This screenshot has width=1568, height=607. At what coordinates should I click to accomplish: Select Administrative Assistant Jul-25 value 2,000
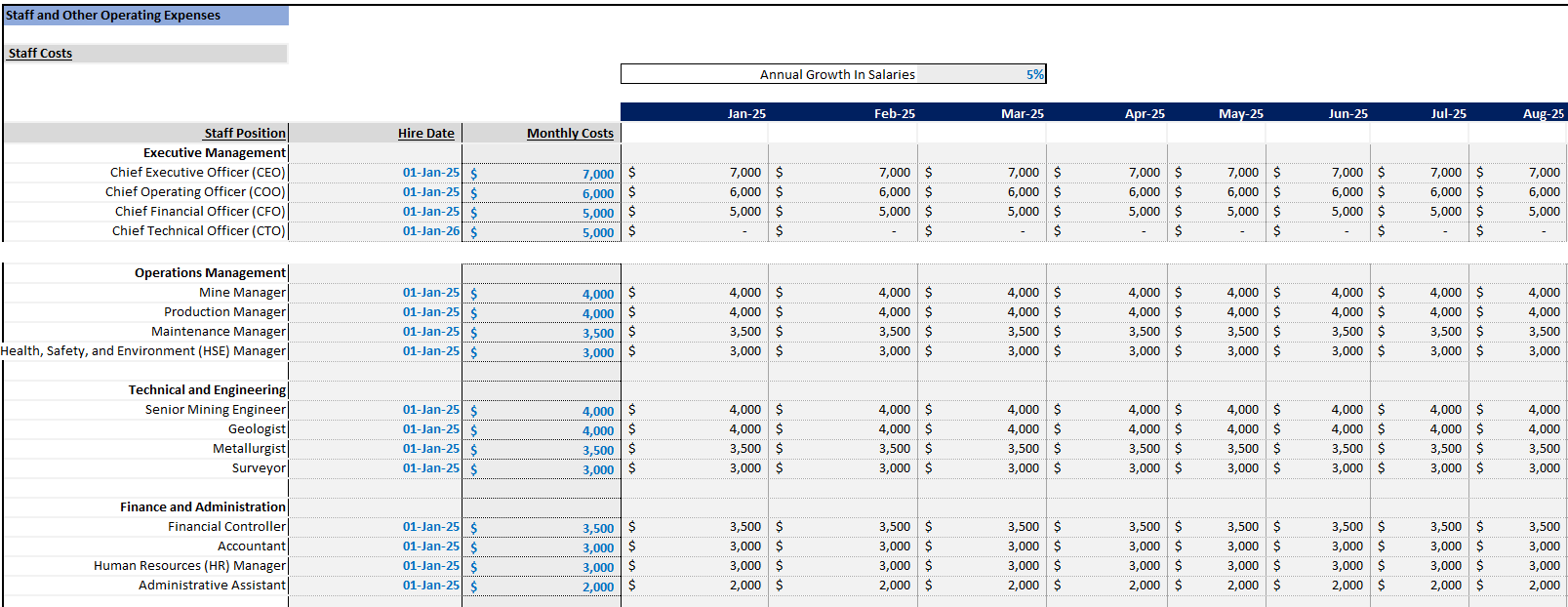point(1420,586)
